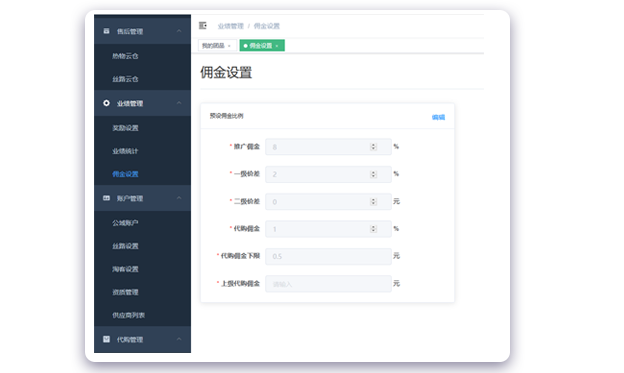Image resolution: width=624 pixels, height=373 pixels.
Task: Adjust the 推广佣金 number stepper arrows
Action: 373,147
